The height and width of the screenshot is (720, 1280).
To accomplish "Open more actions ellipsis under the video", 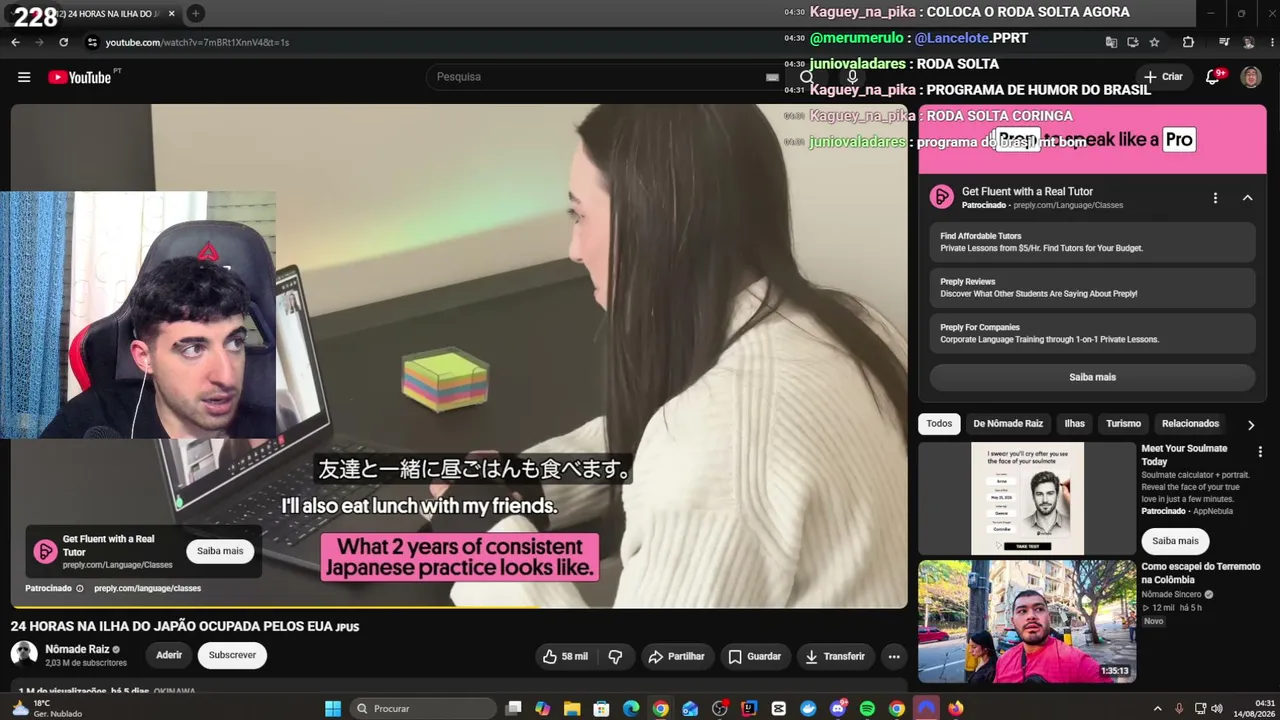I will [x=894, y=657].
